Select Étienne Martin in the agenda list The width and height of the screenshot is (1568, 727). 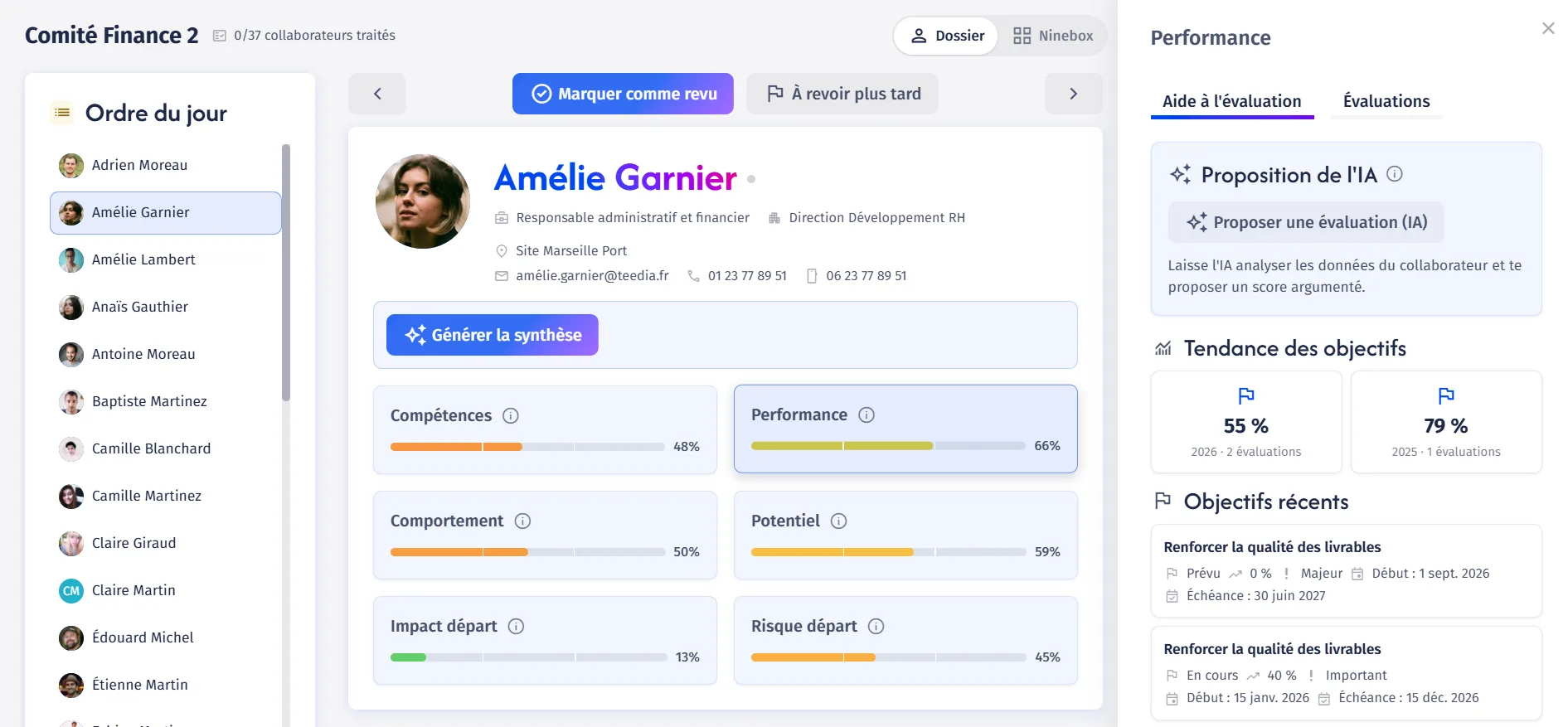(166, 686)
